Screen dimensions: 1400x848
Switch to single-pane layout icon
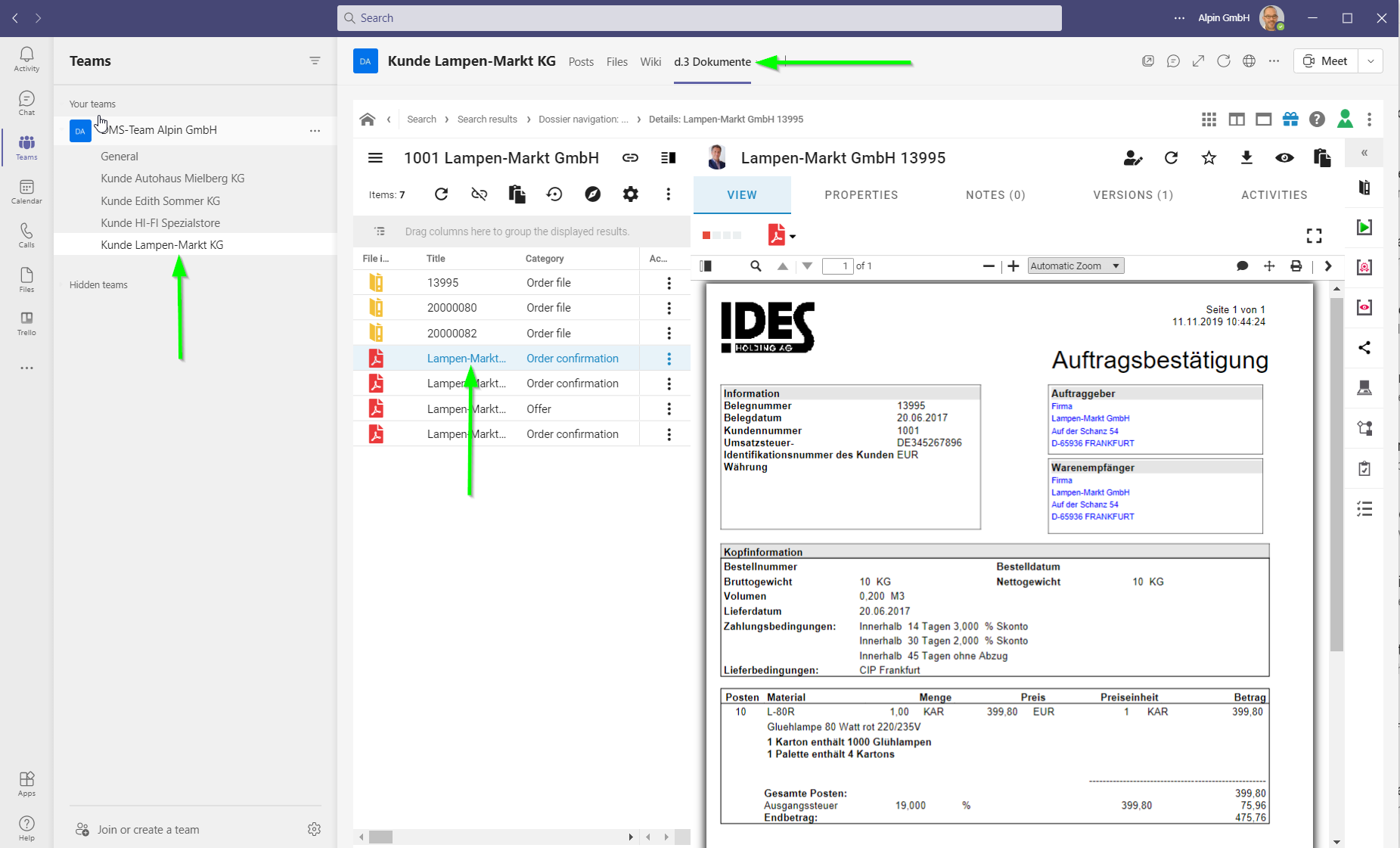pos(1264,119)
